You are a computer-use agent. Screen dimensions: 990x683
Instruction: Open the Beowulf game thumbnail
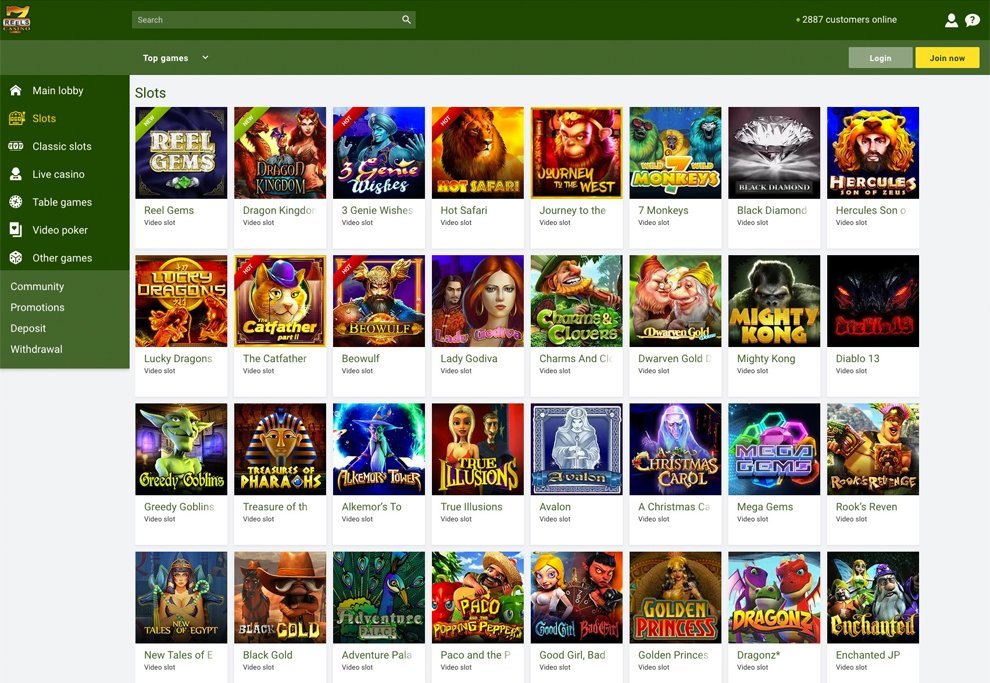pyautogui.click(x=379, y=301)
